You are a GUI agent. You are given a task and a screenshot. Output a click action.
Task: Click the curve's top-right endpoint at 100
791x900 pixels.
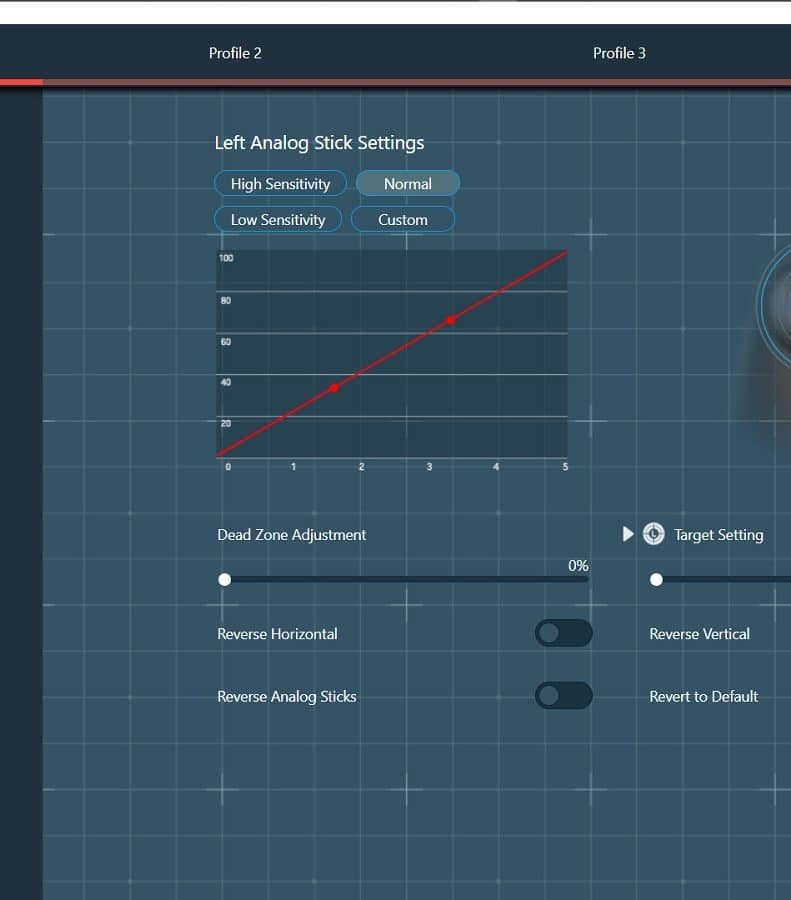coord(566,252)
